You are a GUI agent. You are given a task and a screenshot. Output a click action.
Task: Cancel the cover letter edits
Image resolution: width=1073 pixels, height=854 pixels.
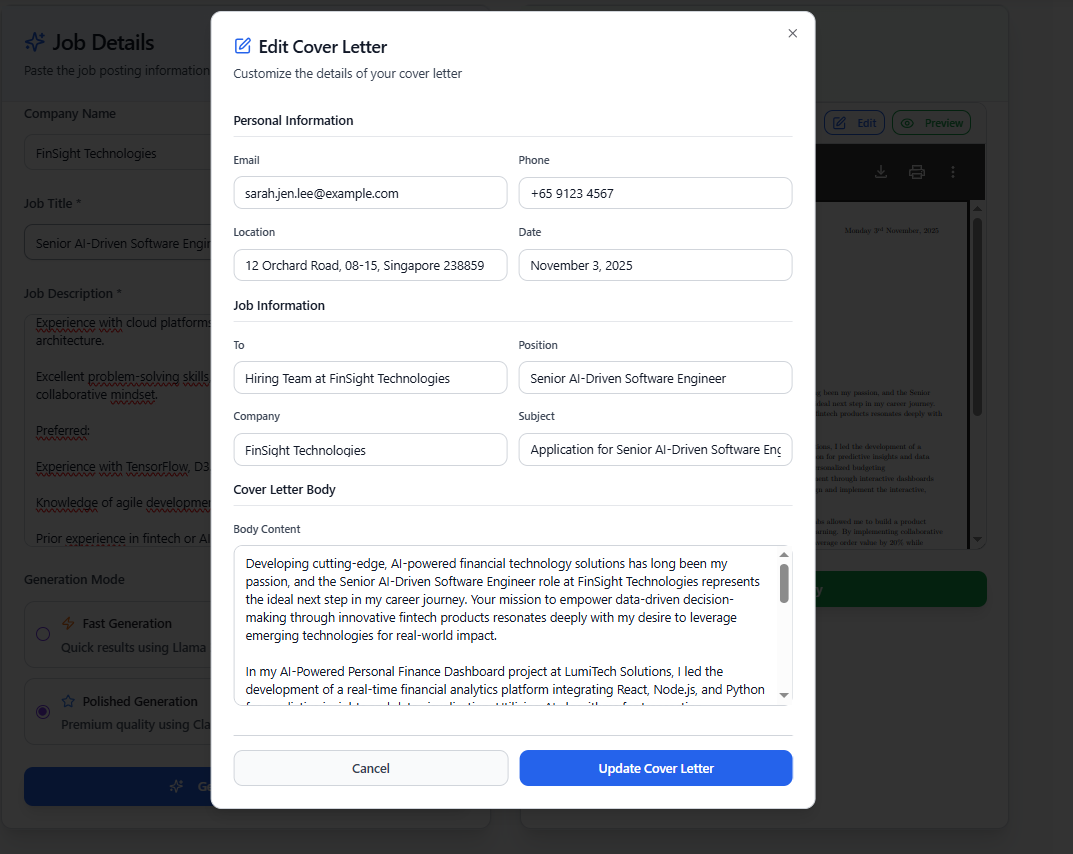coord(371,768)
